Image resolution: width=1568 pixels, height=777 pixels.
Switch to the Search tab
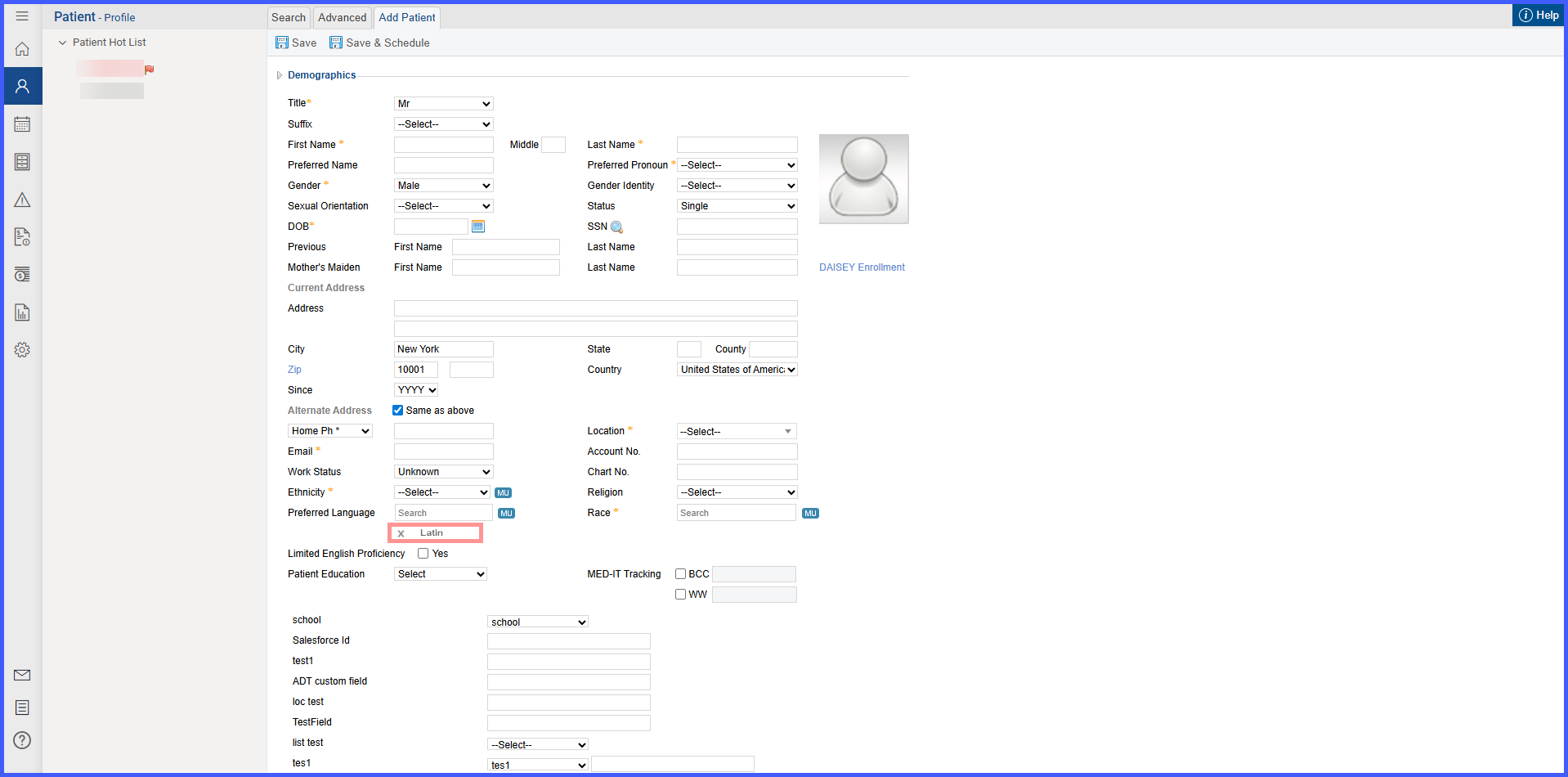pos(289,17)
